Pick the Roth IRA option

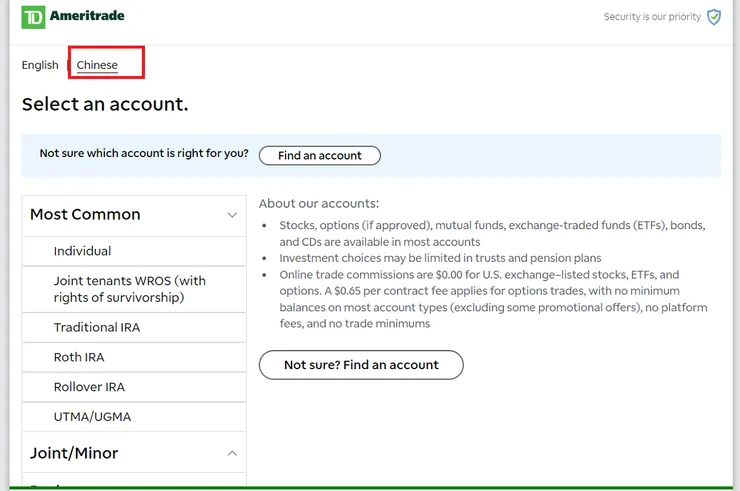coord(79,357)
